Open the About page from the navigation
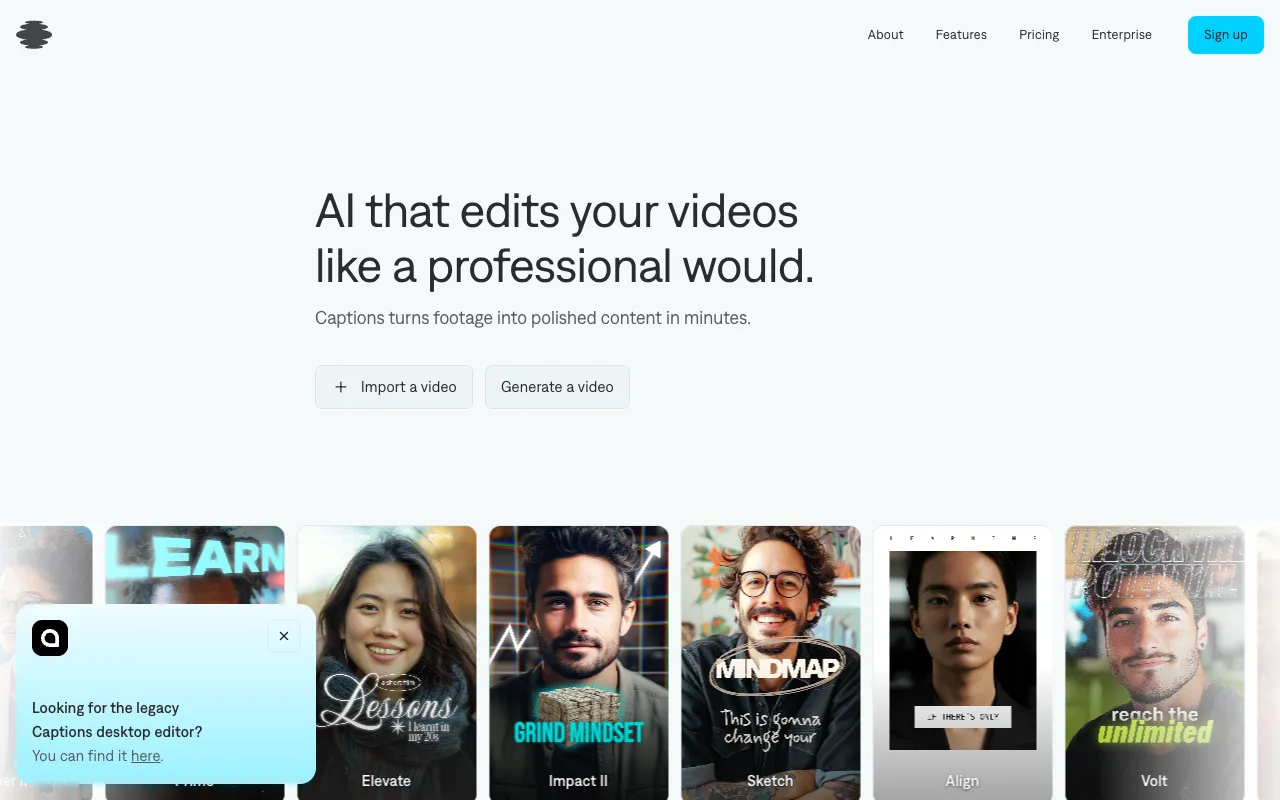Screen dimensions: 1280x800 (885, 34)
